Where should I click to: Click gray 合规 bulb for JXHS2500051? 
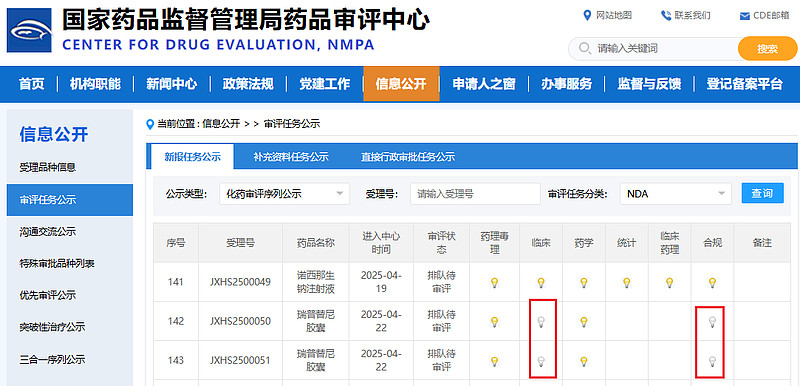tap(712, 361)
